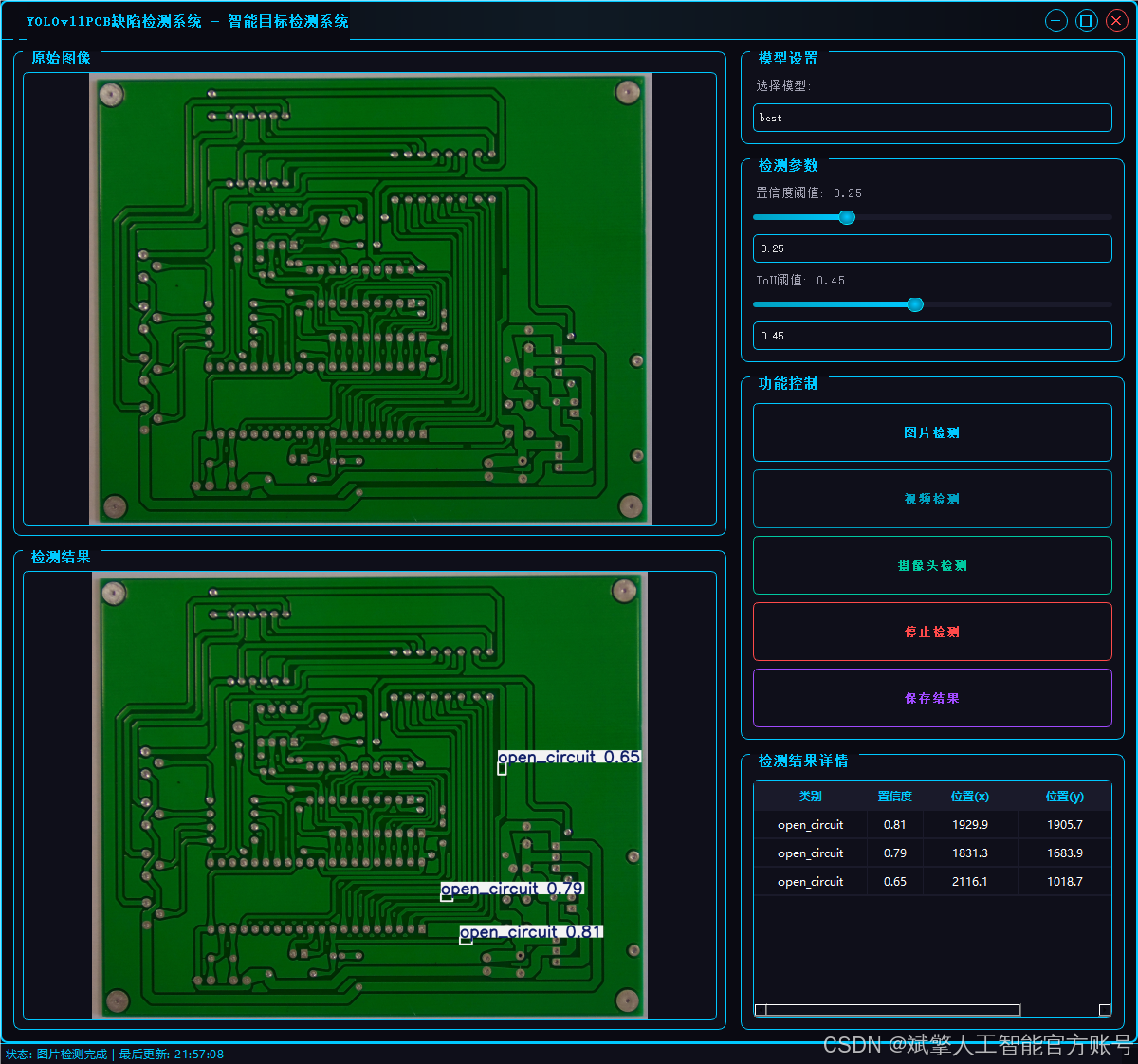Click the maximize button in the title bar

pyautogui.click(x=1086, y=20)
